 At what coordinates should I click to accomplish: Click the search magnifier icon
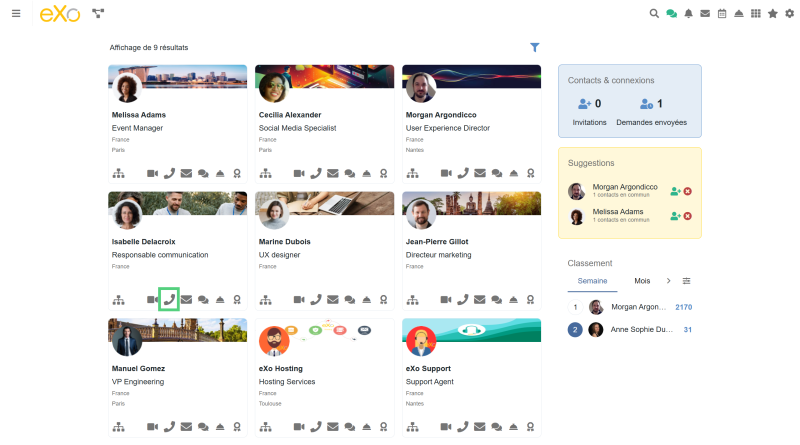coord(654,14)
